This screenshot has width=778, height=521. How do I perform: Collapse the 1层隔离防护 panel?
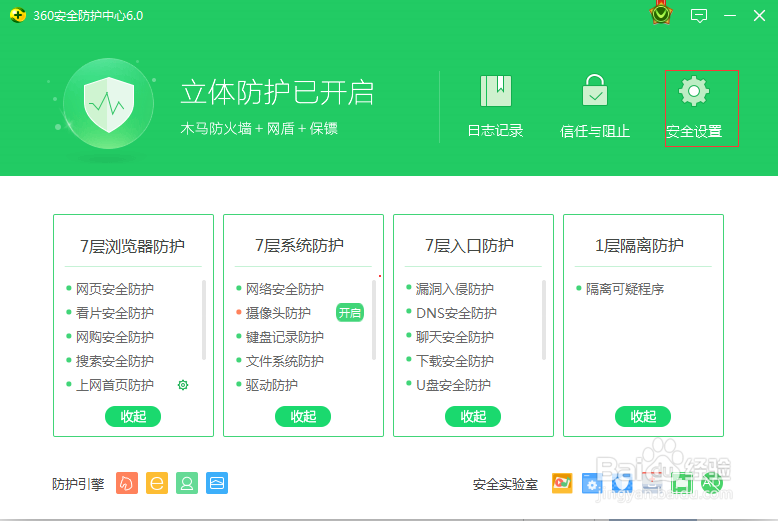(643, 416)
